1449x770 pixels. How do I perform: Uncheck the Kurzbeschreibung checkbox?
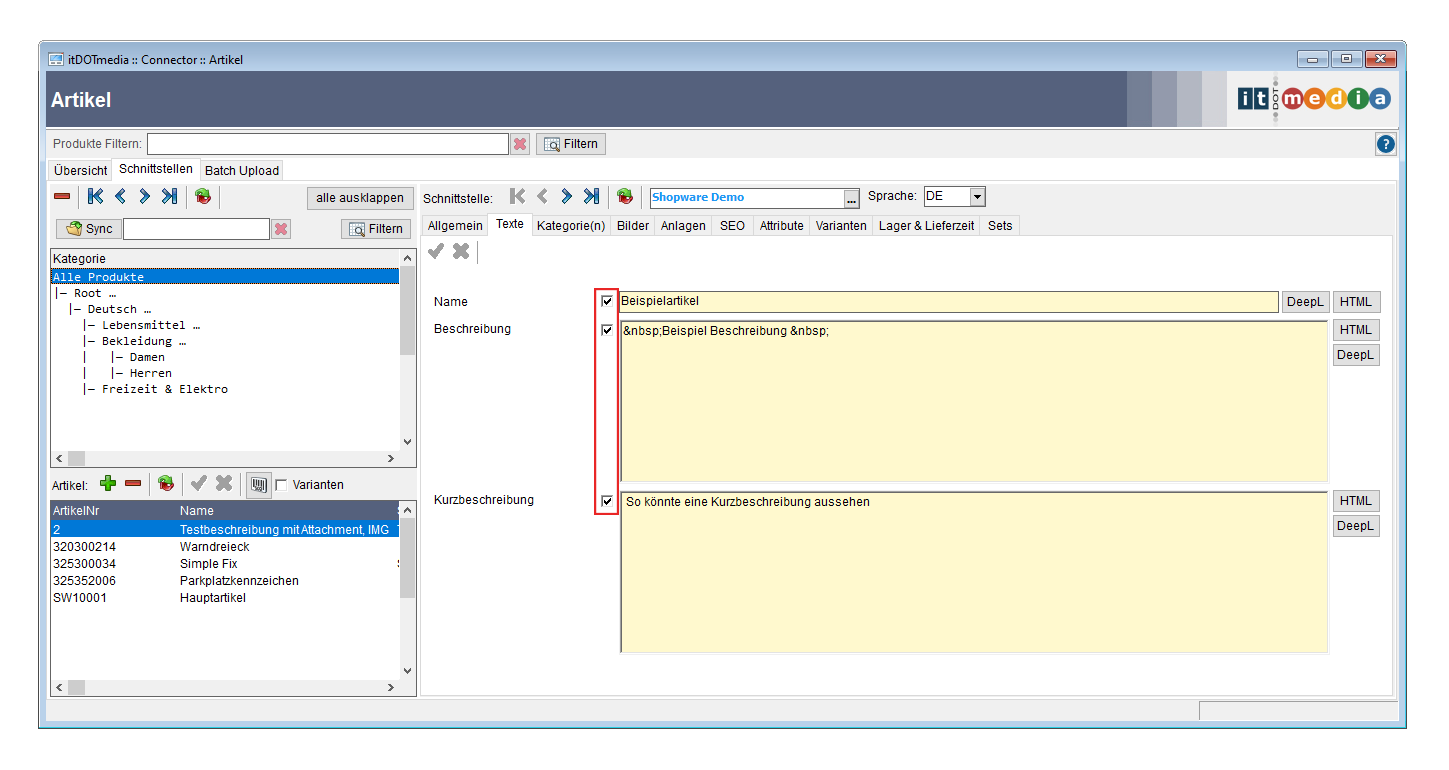[x=607, y=500]
